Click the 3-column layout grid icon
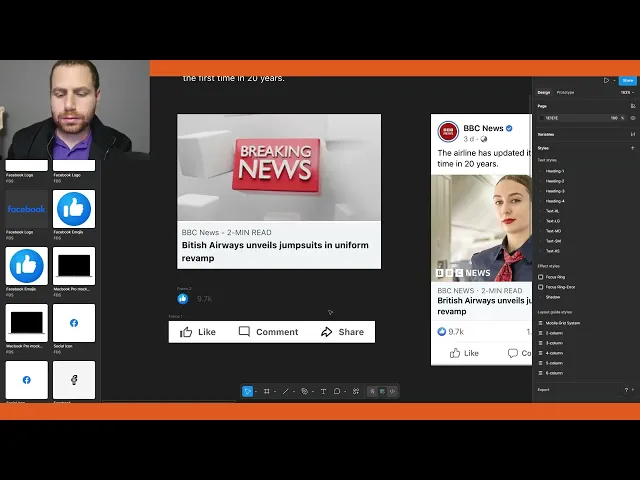The image size is (640, 480). (541, 343)
